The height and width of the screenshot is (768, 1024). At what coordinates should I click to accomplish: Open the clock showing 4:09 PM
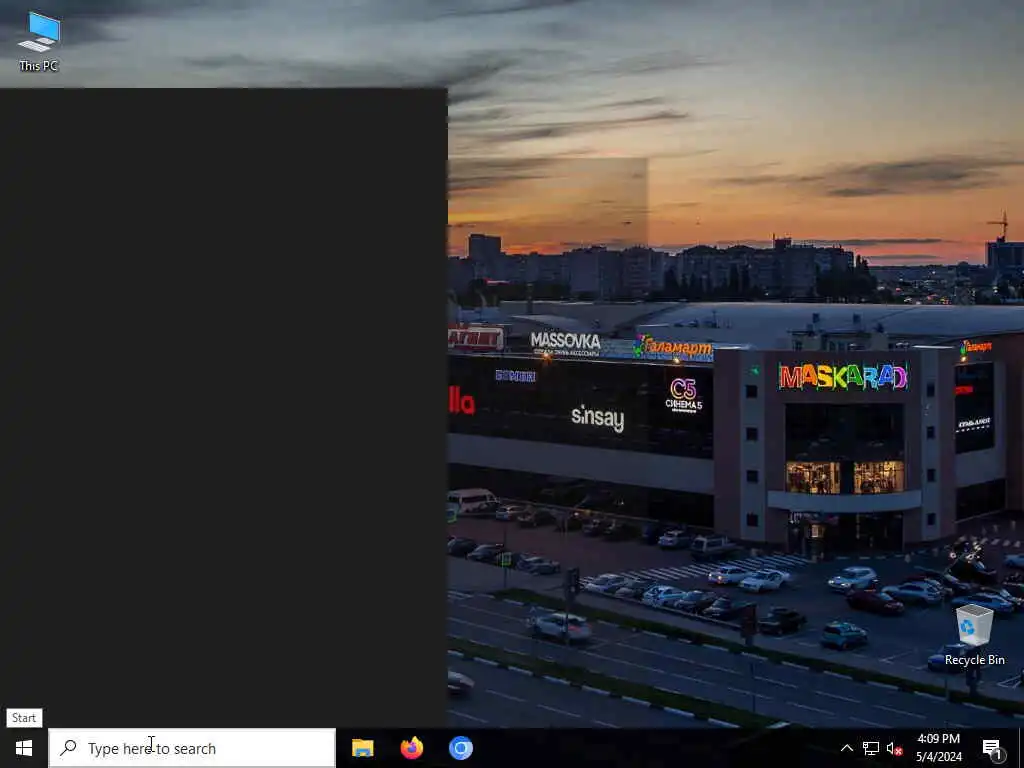(938, 748)
